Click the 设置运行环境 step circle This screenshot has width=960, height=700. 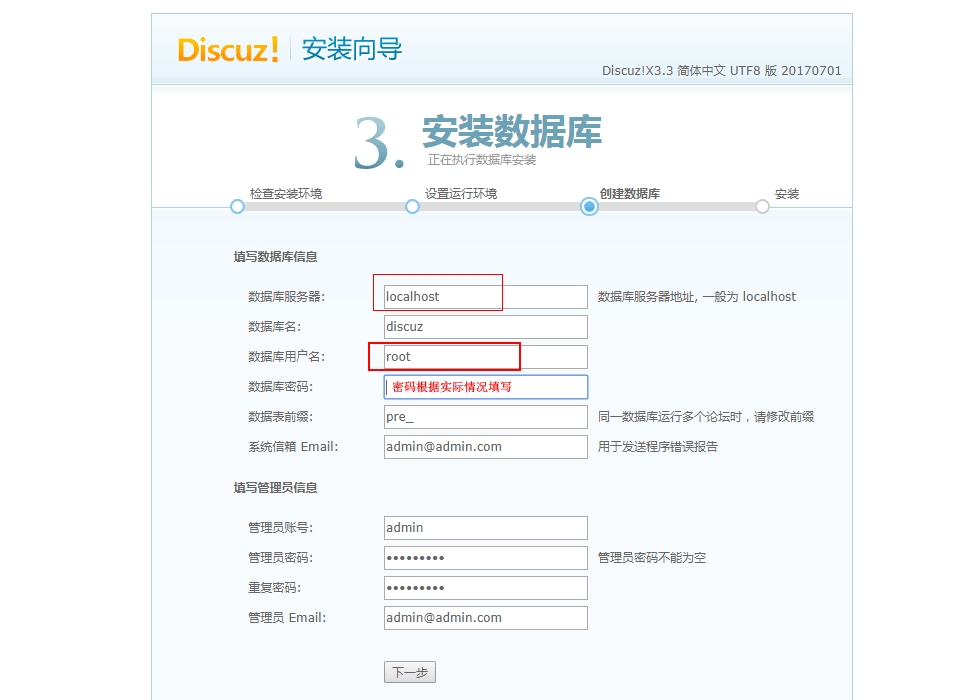(412, 206)
